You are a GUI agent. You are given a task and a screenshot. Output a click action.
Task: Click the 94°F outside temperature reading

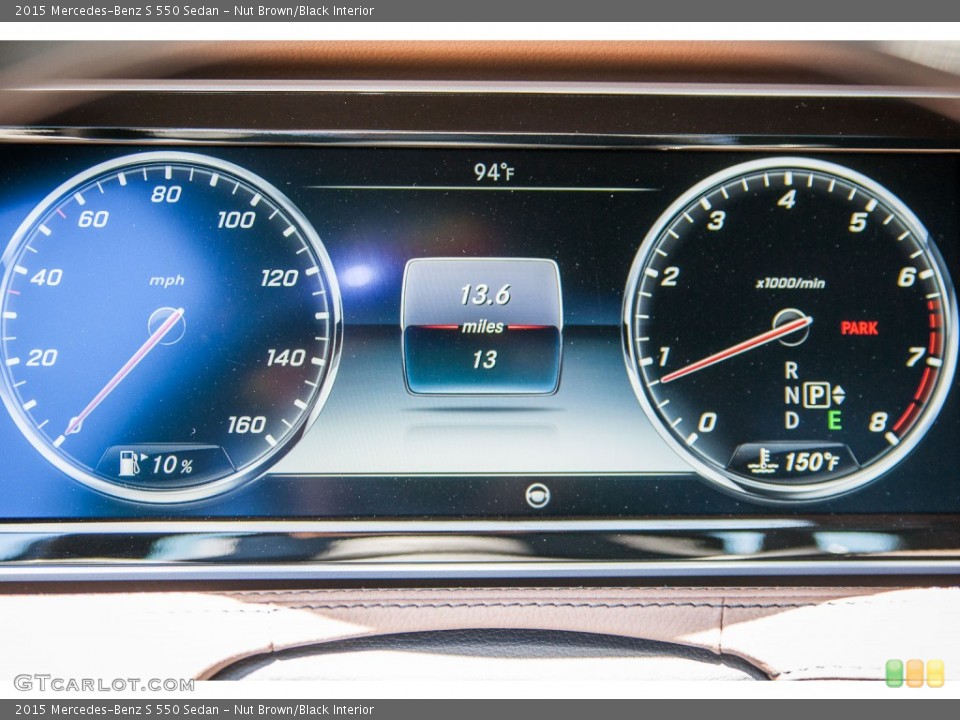493,172
